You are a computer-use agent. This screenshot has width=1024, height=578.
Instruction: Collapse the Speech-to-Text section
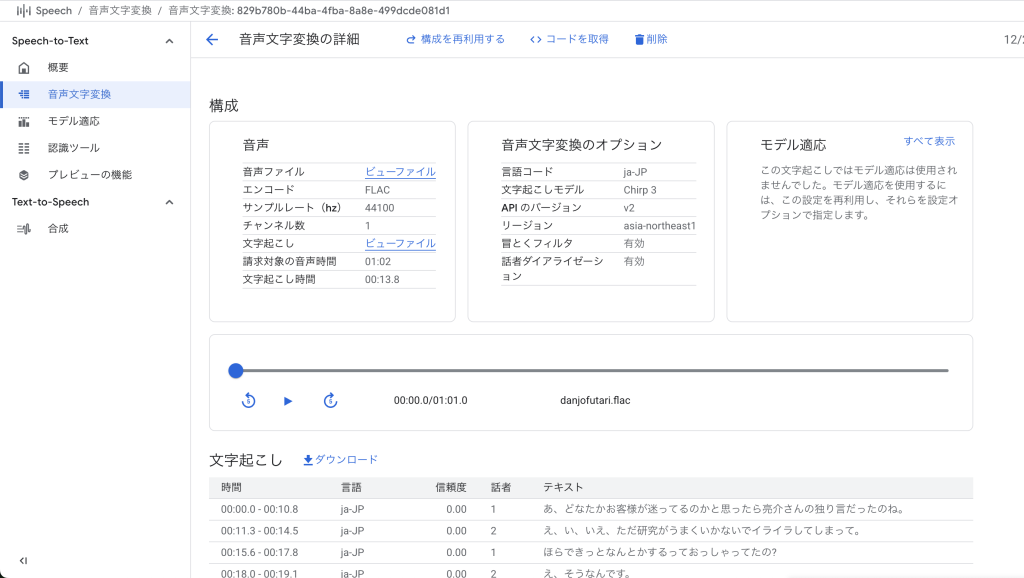tap(169, 41)
